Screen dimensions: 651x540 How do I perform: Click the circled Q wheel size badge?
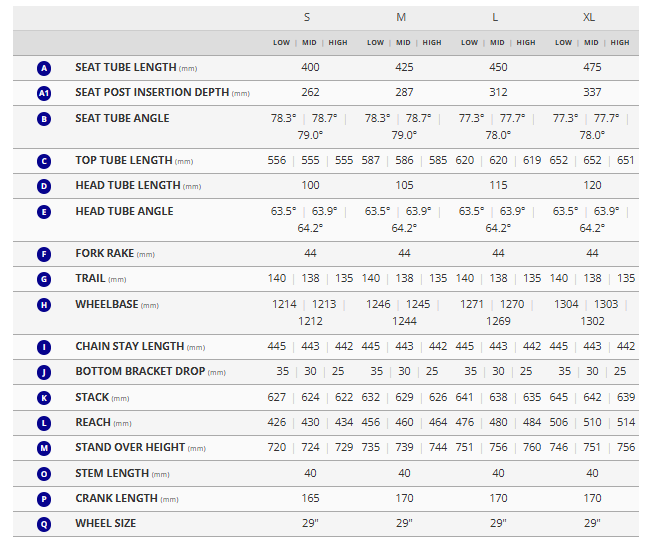coord(44,524)
